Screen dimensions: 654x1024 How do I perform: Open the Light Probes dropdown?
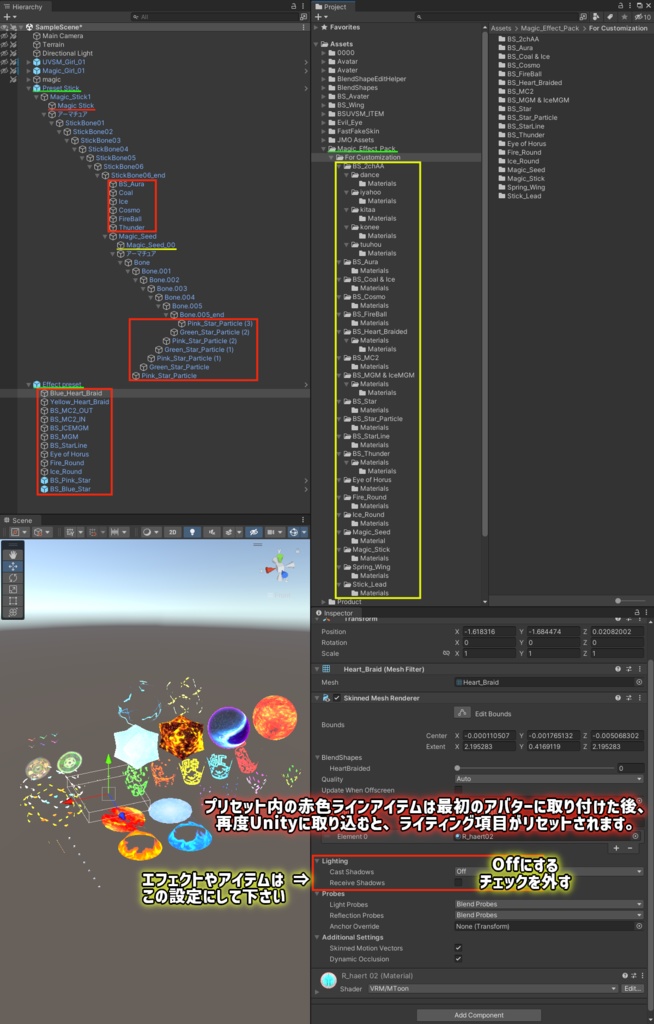(549, 904)
